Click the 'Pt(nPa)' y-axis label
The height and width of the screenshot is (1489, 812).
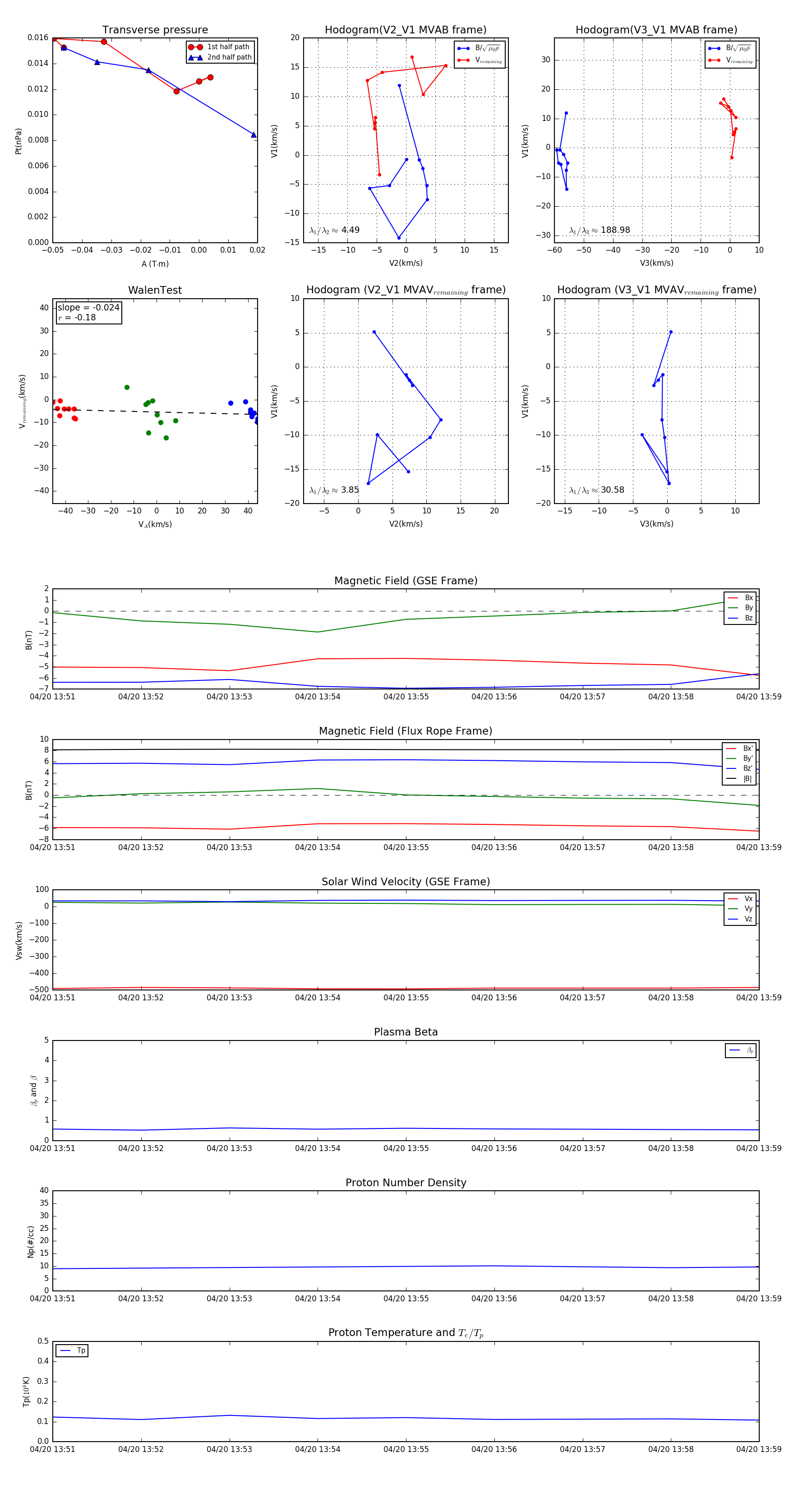[18, 140]
